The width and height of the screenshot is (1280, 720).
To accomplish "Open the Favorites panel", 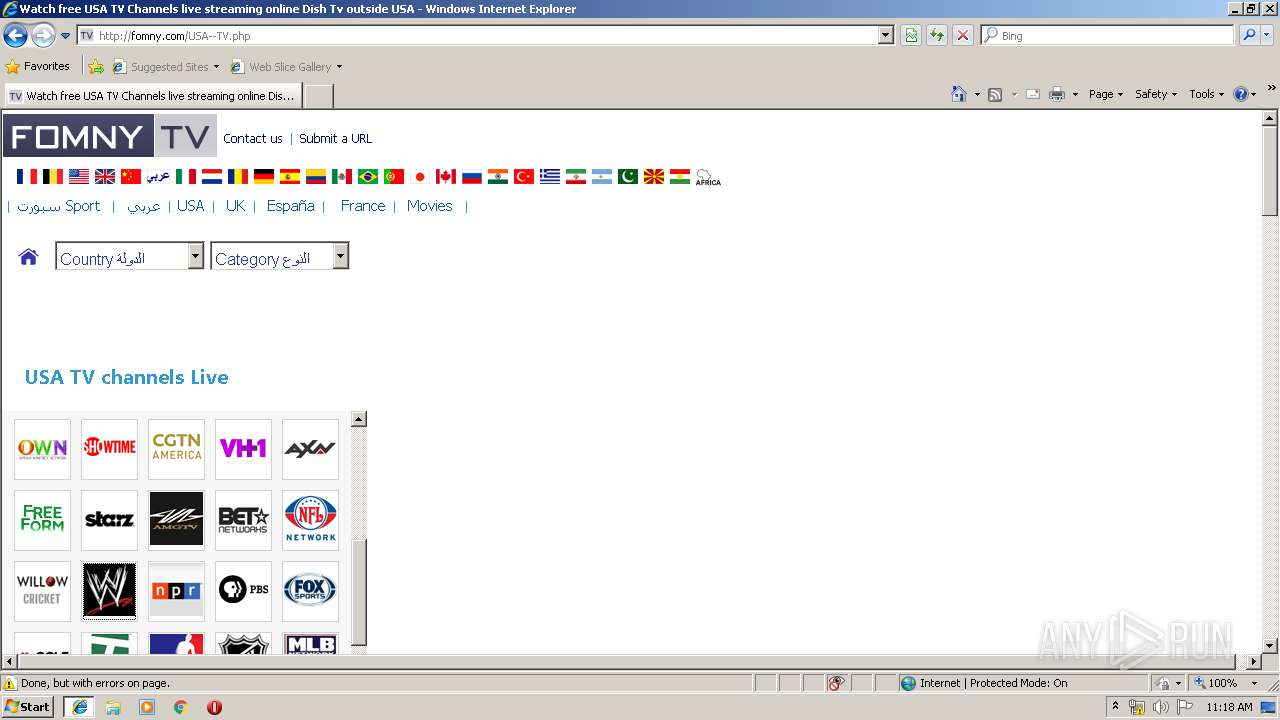I will pyautogui.click(x=38, y=67).
